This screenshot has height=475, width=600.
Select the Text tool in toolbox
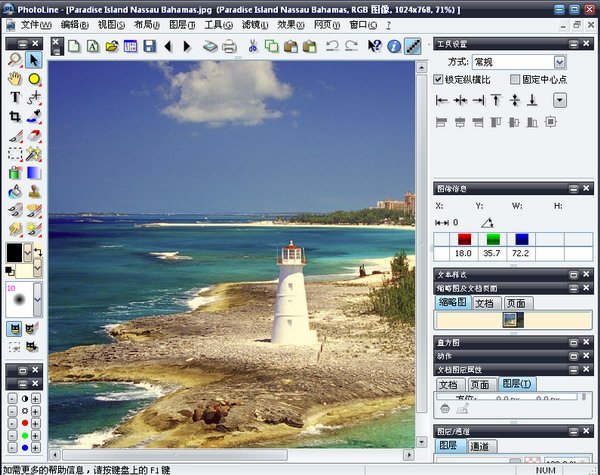coord(15,97)
